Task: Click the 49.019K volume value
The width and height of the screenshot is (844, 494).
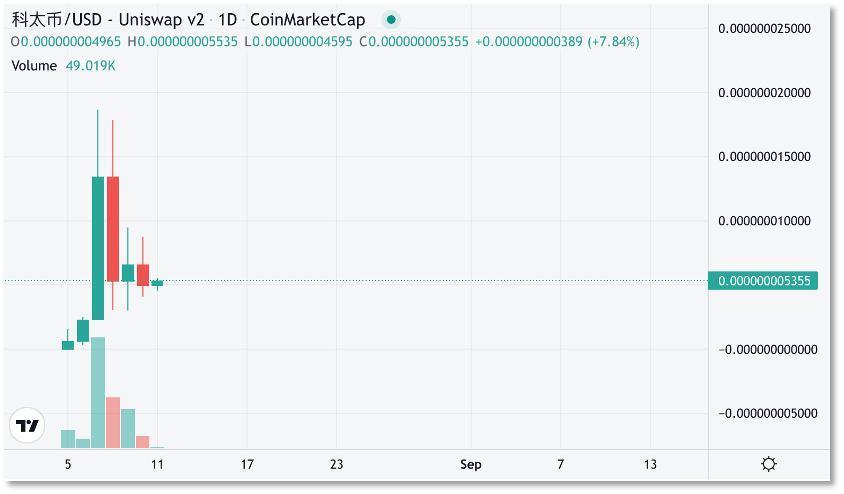Action: point(91,65)
